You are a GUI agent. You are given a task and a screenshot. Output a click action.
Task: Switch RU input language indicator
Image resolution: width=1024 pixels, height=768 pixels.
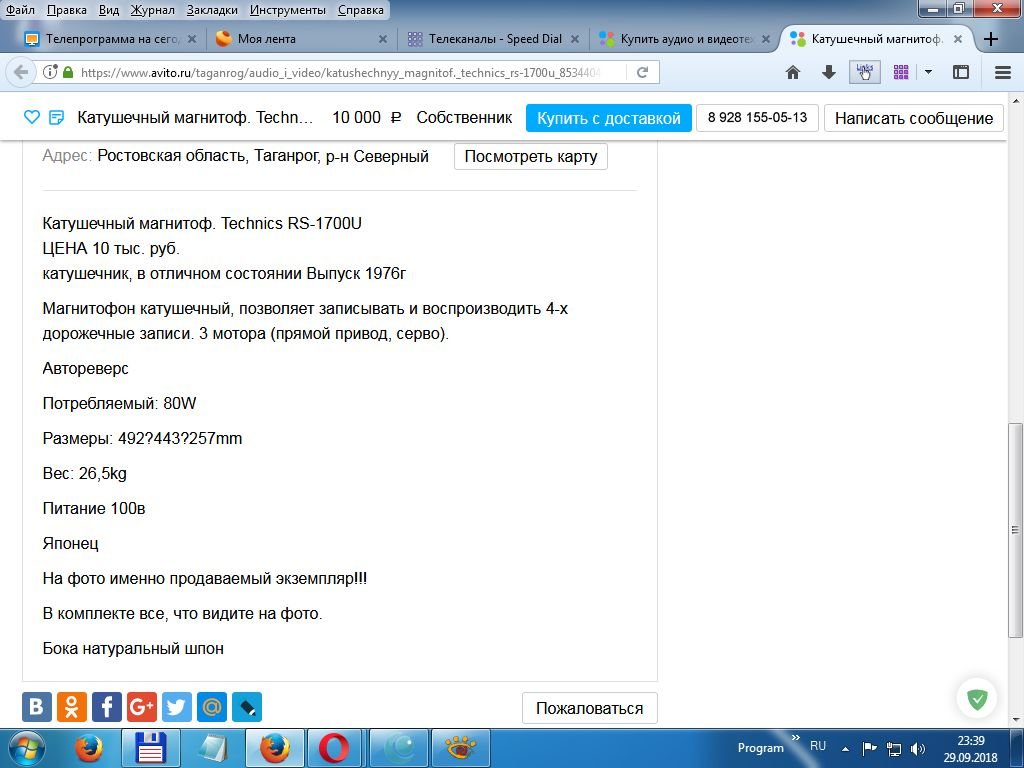(x=818, y=746)
